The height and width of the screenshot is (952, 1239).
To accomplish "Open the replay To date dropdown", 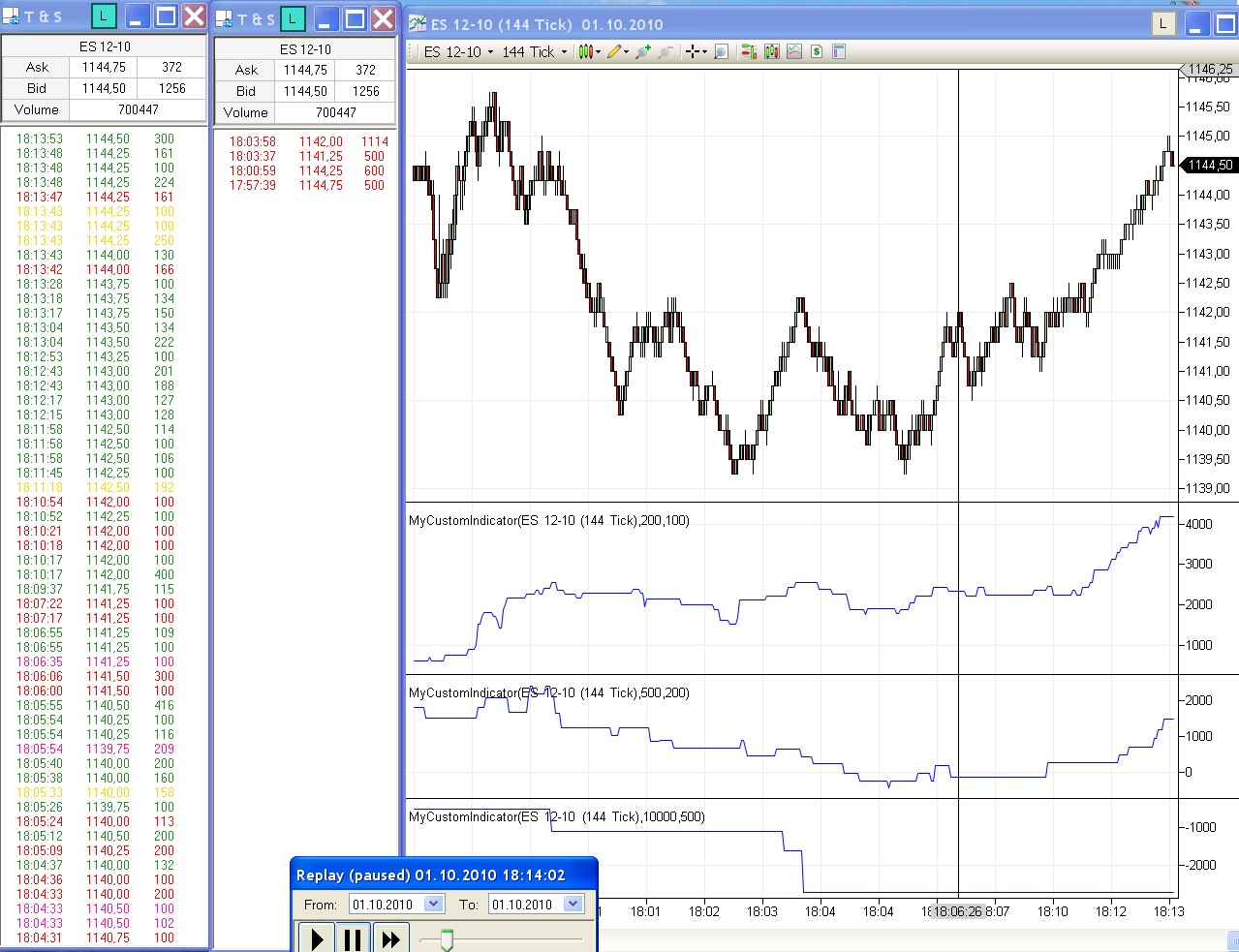I will click(x=573, y=905).
